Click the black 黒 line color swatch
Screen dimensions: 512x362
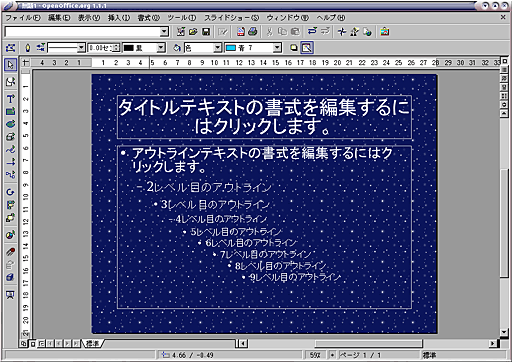129,48
